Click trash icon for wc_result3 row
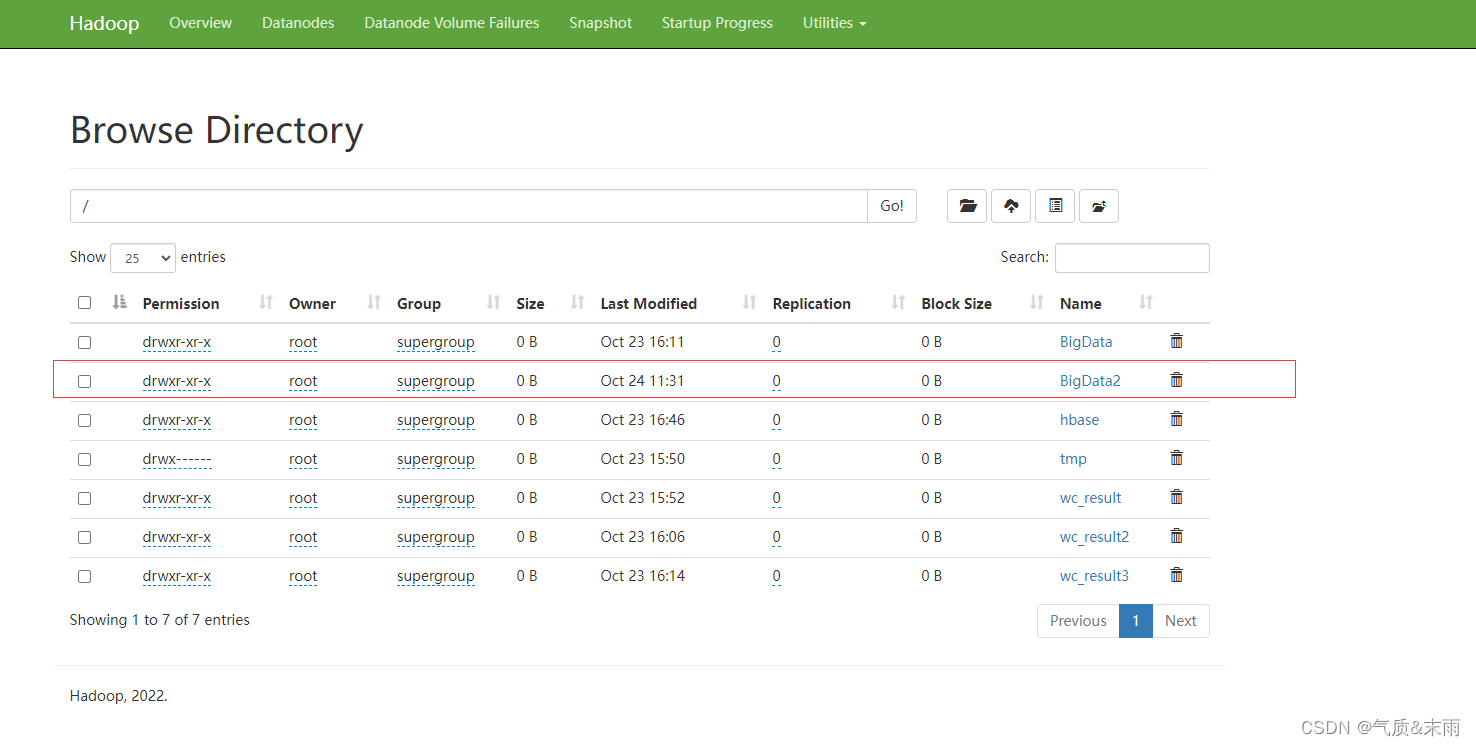The height and width of the screenshot is (746, 1476). pos(1177,575)
